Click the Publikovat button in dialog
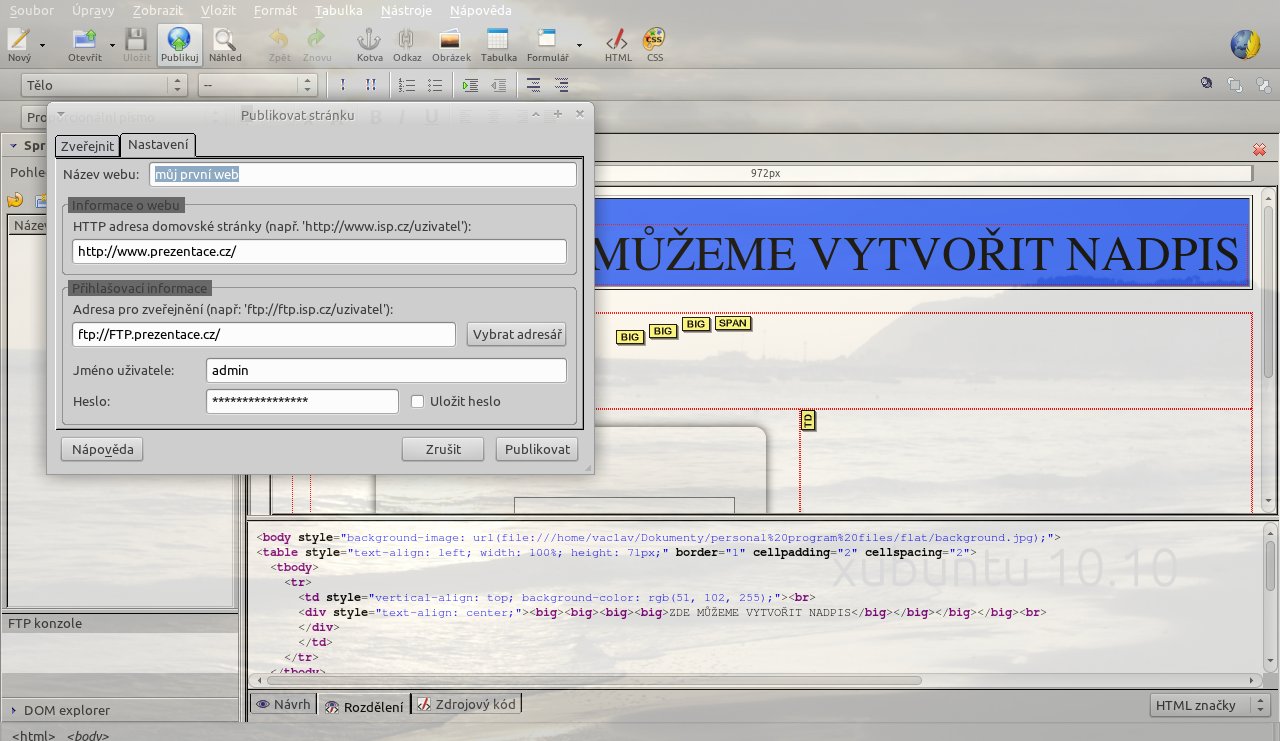 537,449
